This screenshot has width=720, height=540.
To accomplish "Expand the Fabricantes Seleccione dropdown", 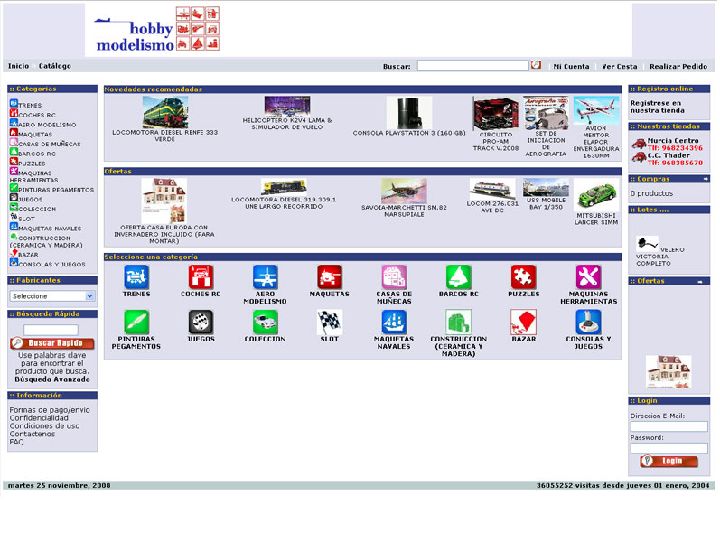I will coord(52,296).
